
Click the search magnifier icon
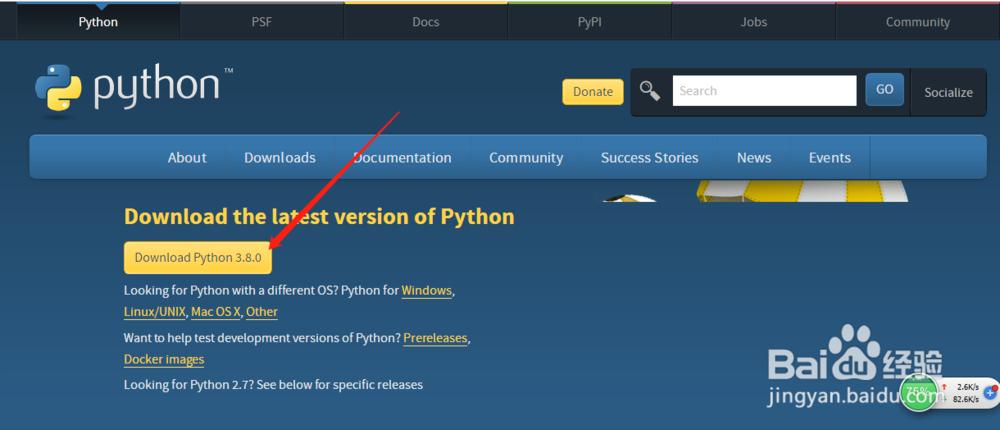pyautogui.click(x=650, y=91)
